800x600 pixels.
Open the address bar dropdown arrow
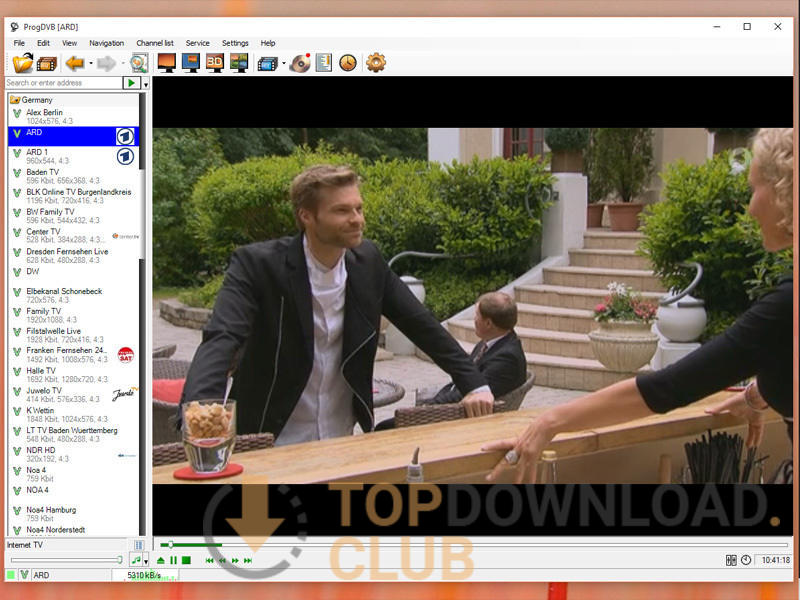(x=146, y=83)
